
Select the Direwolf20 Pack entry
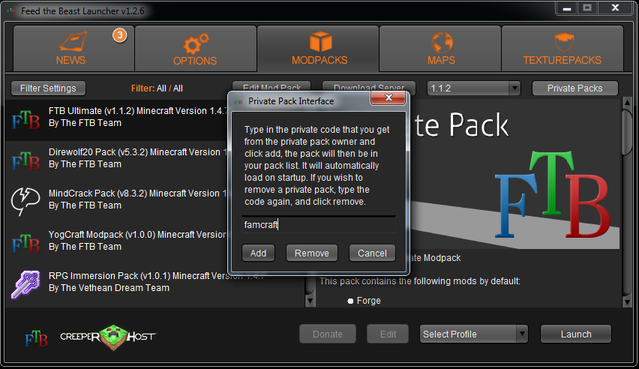coord(117,161)
